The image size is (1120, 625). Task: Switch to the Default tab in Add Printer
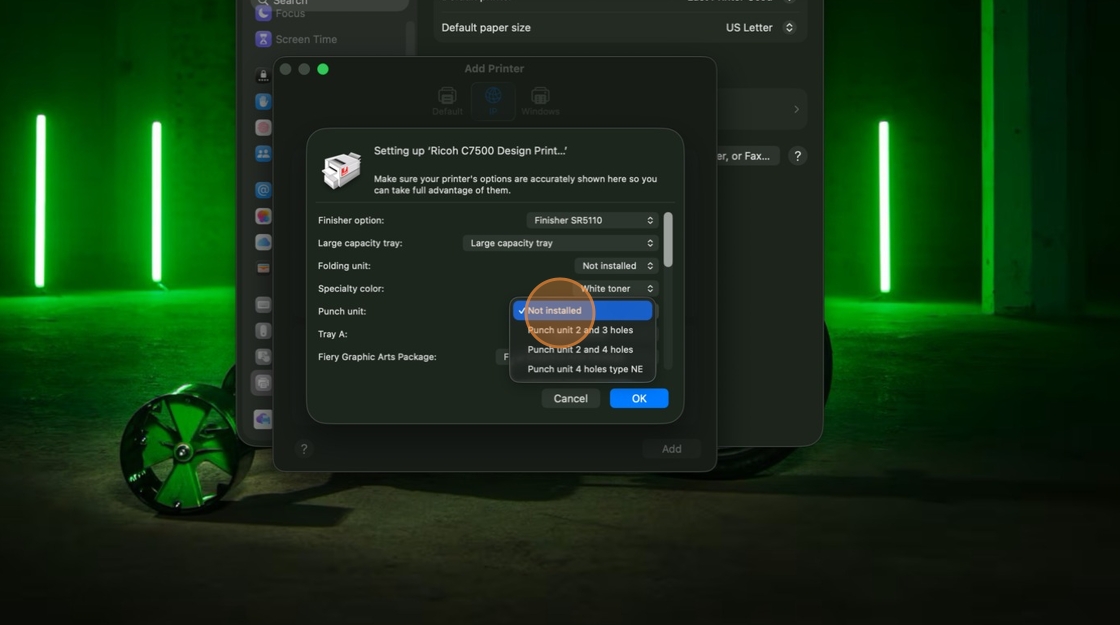(x=447, y=101)
